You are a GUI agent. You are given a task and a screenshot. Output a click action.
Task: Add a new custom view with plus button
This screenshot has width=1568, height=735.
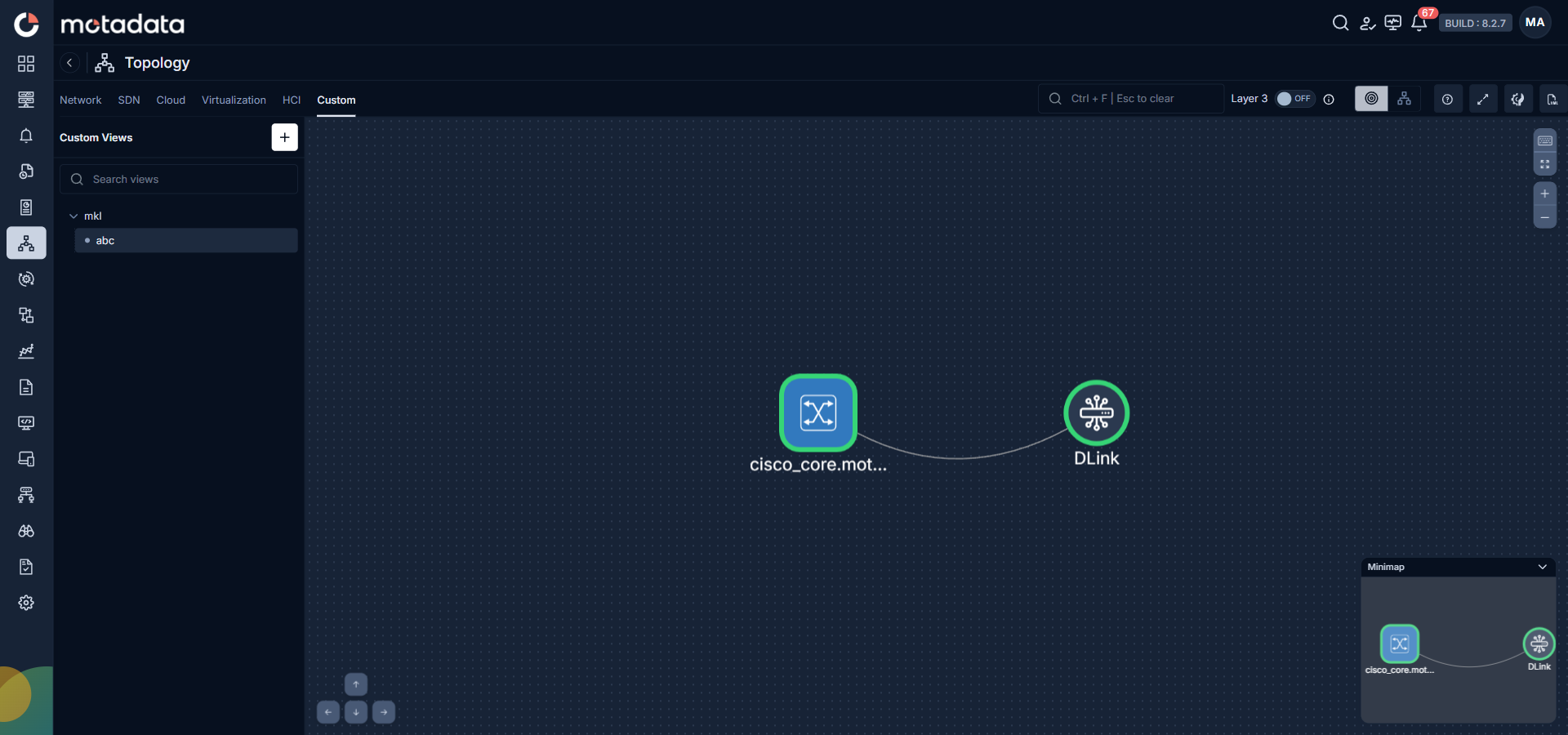284,137
